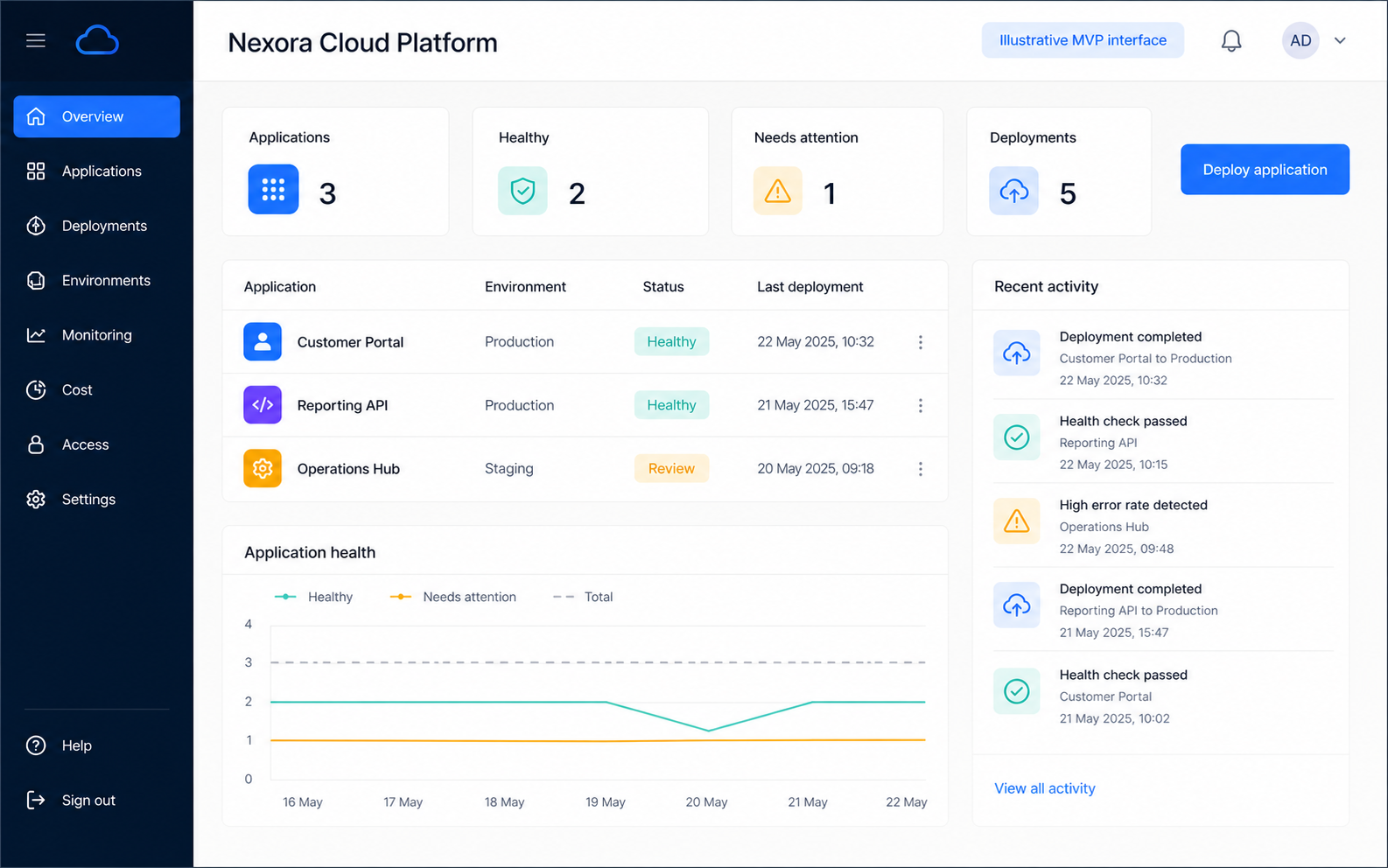
Task: Follow the View all activity link
Action: tap(1045, 788)
